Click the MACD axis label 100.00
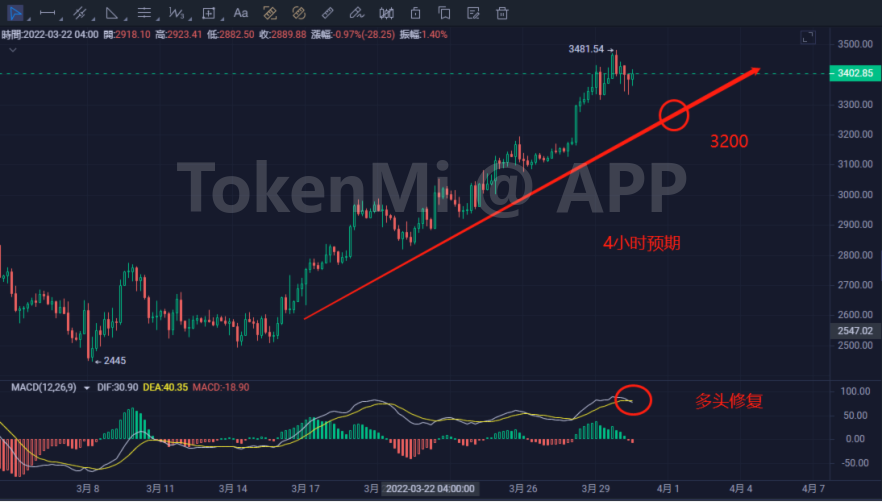Image resolution: width=882 pixels, height=502 pixels. [855, 391]
